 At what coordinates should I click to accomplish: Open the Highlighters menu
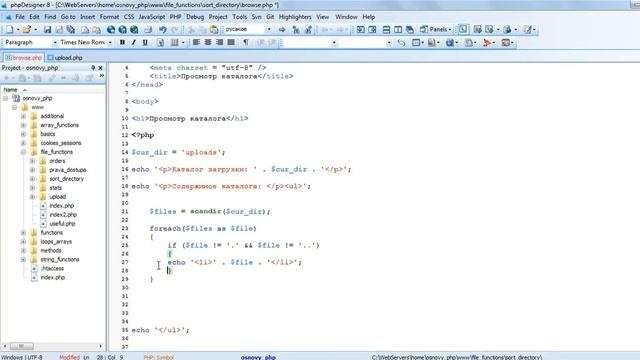point(295,17)
